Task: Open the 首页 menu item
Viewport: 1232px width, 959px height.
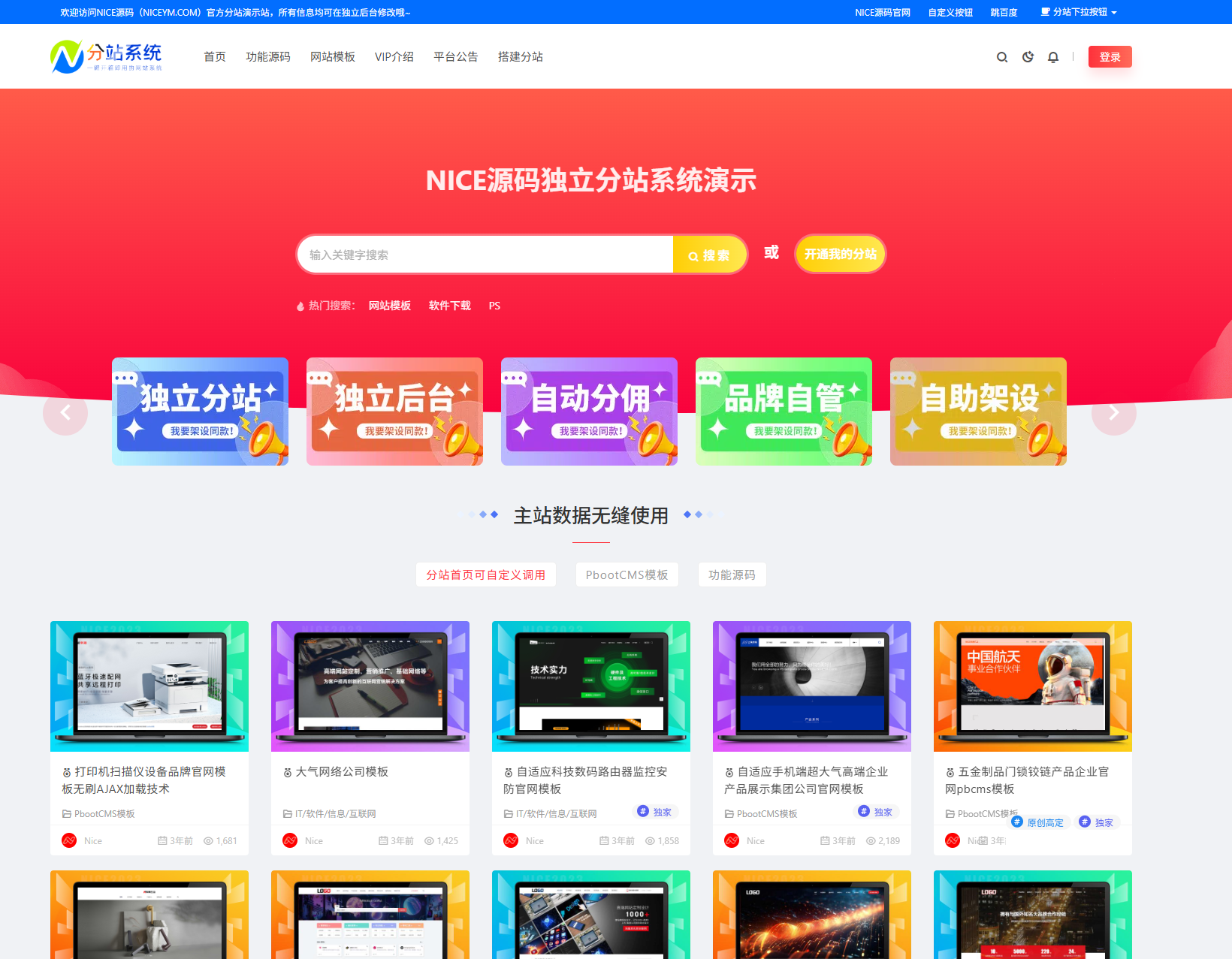Action: click(x=215, y=57)
